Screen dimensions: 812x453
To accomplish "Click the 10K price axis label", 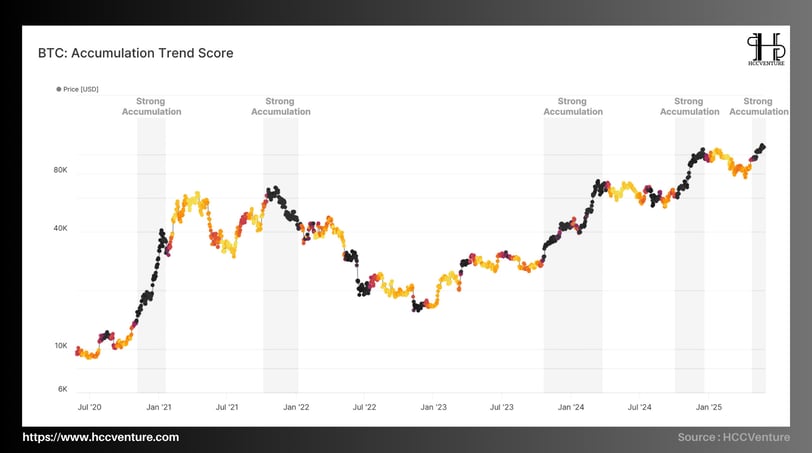I will pyautogui.click(x=61, y=346).
